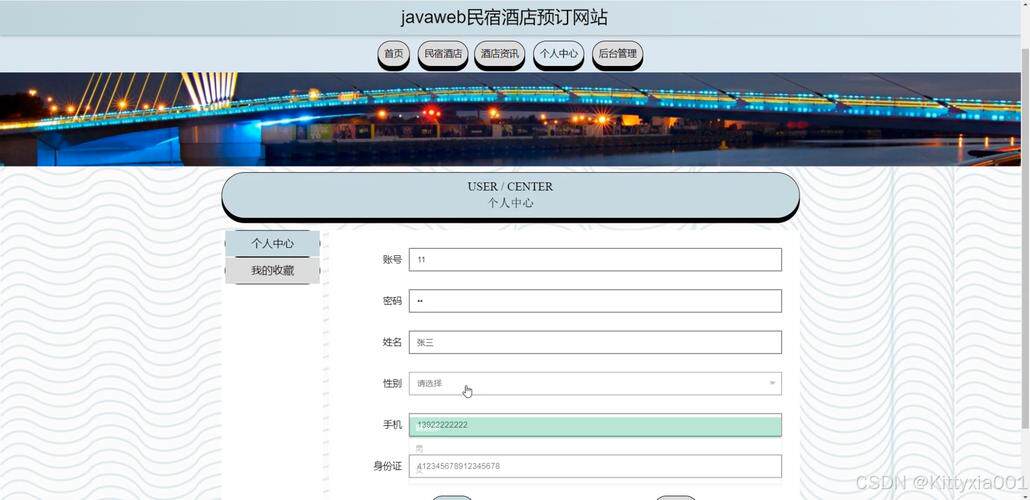
Task: Click the javaweb民宿酒店预订网站 site title
Action: point(504,17)
